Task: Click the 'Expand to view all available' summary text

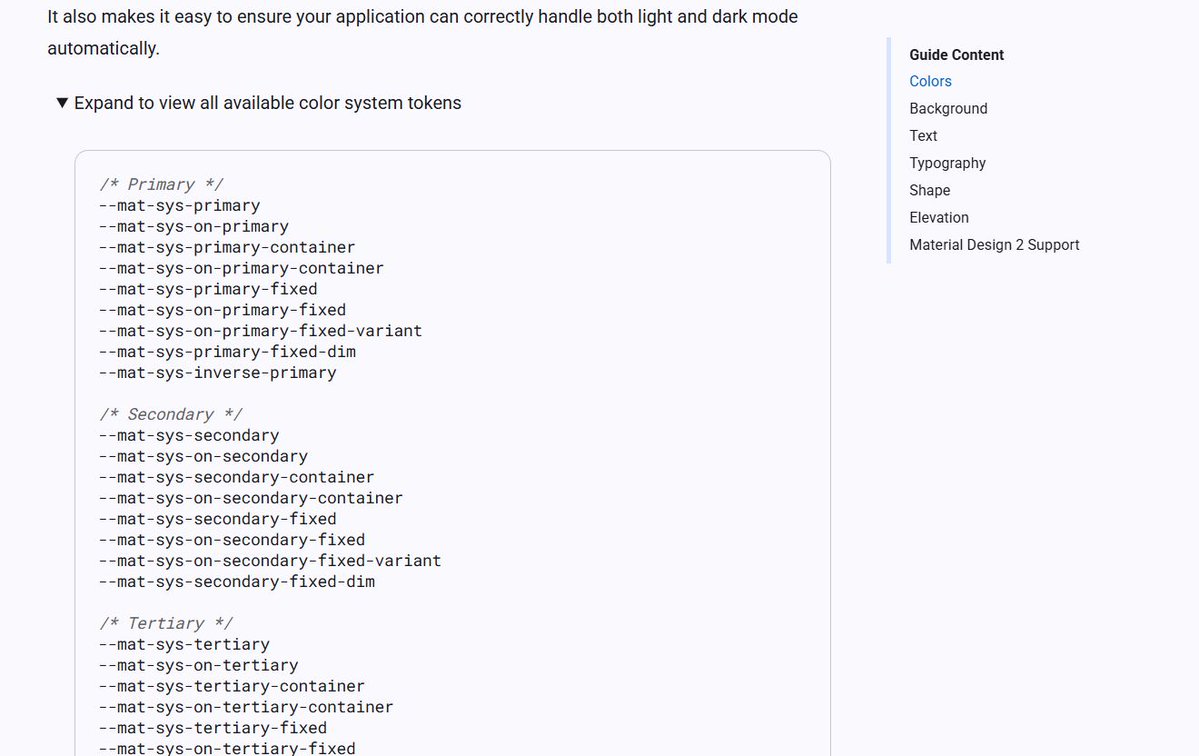Action: tap(268, 103)
